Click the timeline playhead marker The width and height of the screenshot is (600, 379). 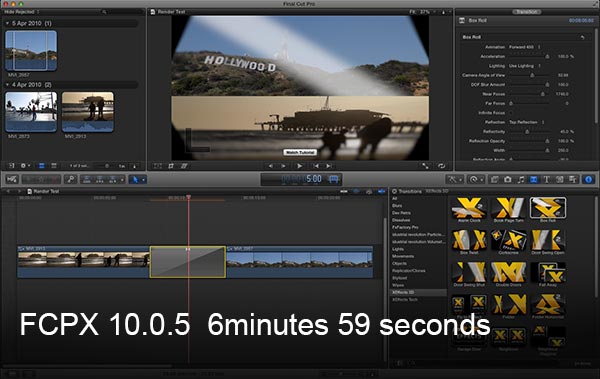pos(188,197)
